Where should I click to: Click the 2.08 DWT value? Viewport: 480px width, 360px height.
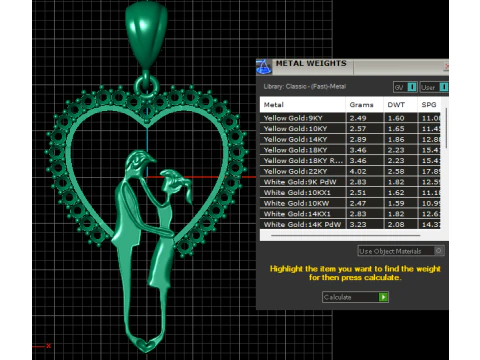(396, 224)
